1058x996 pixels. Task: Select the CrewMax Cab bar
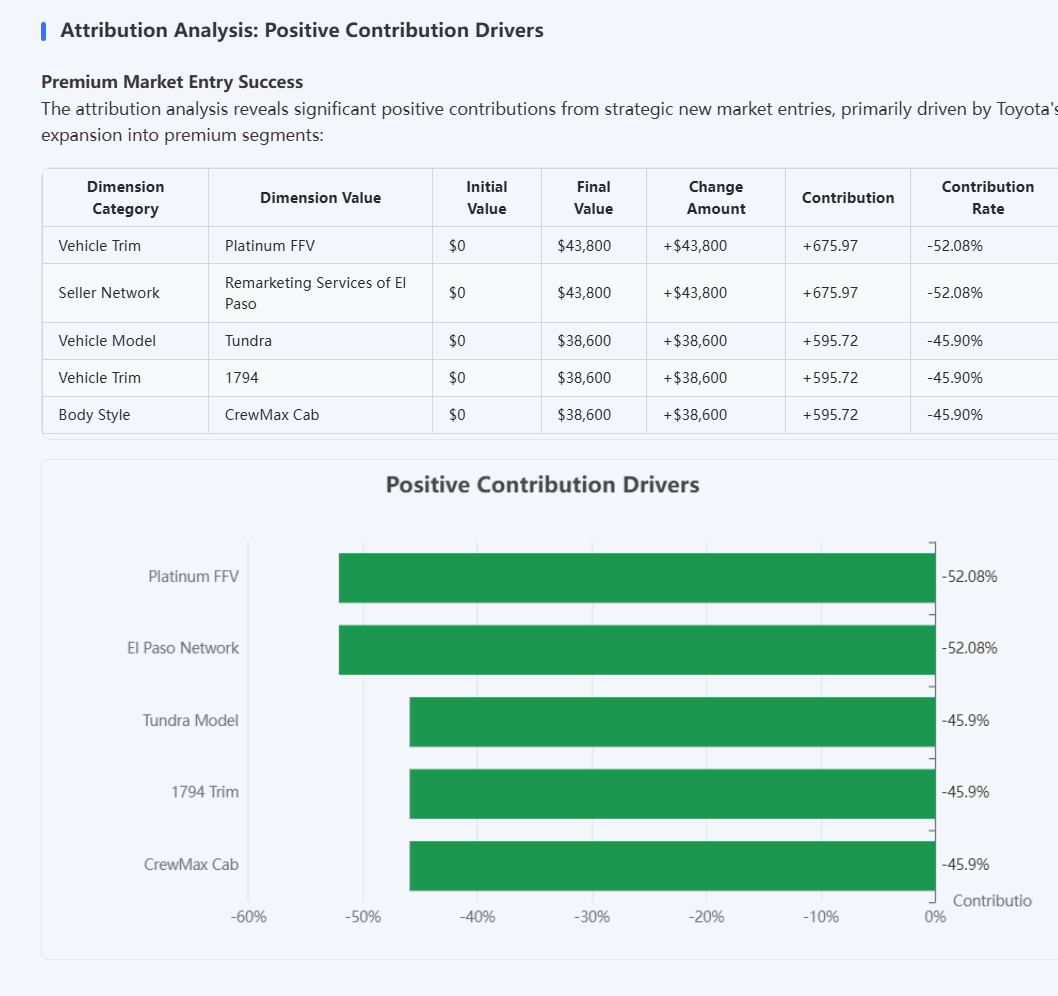670,865
